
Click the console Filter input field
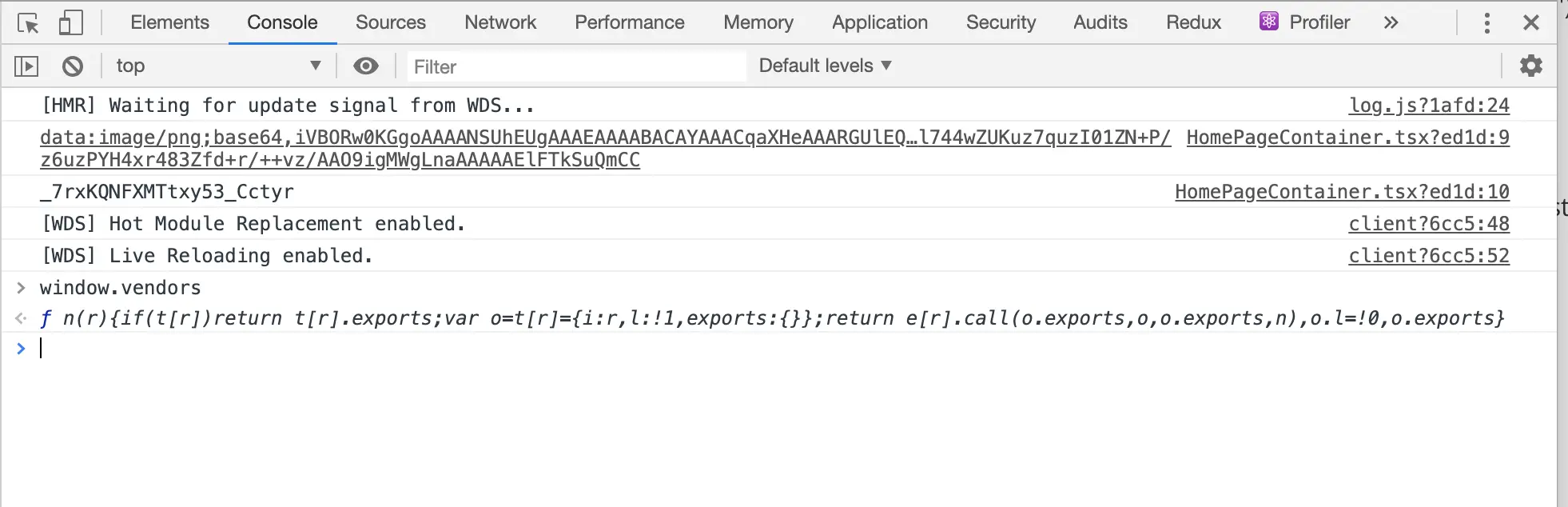click(575, 66)
